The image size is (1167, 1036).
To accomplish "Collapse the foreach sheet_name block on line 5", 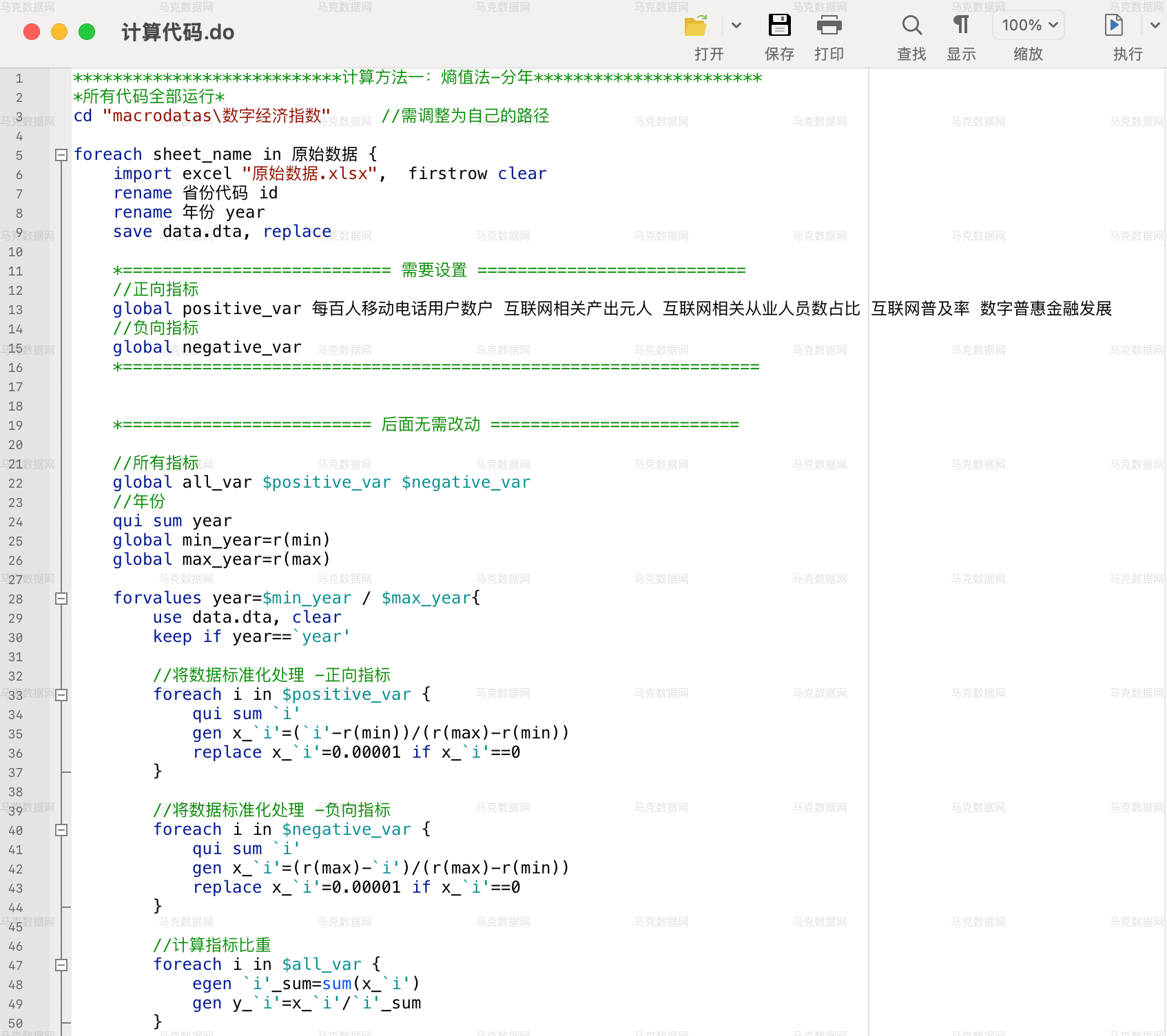I will 61,155.
